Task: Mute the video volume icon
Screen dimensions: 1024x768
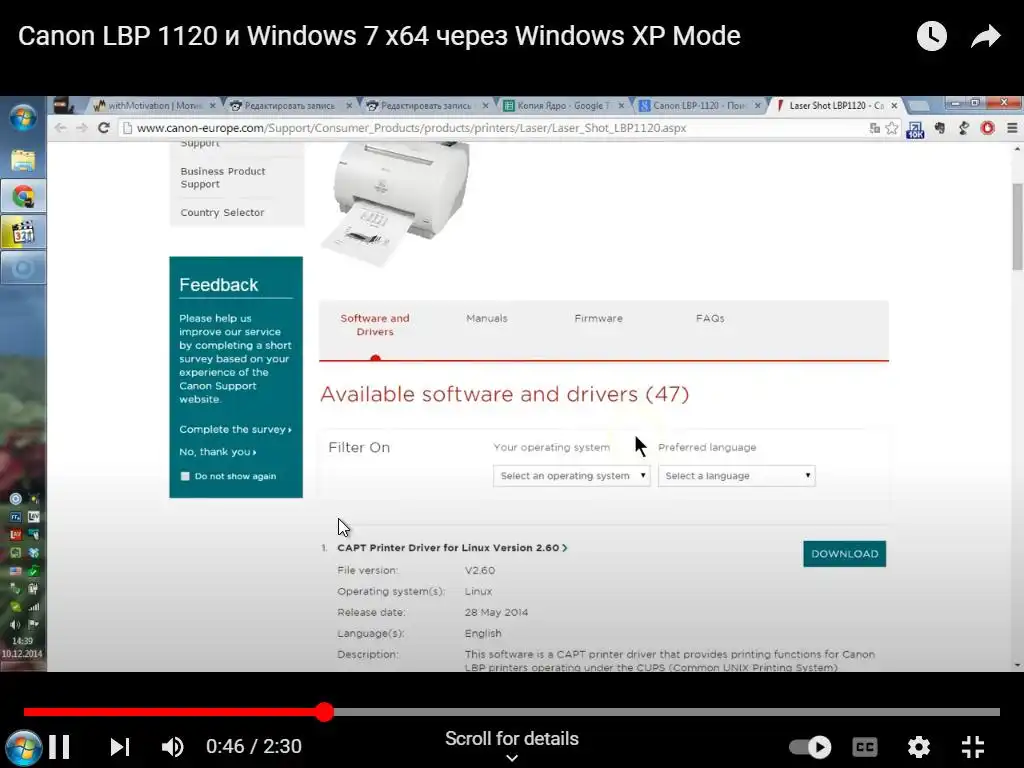Action: [172, 746]
